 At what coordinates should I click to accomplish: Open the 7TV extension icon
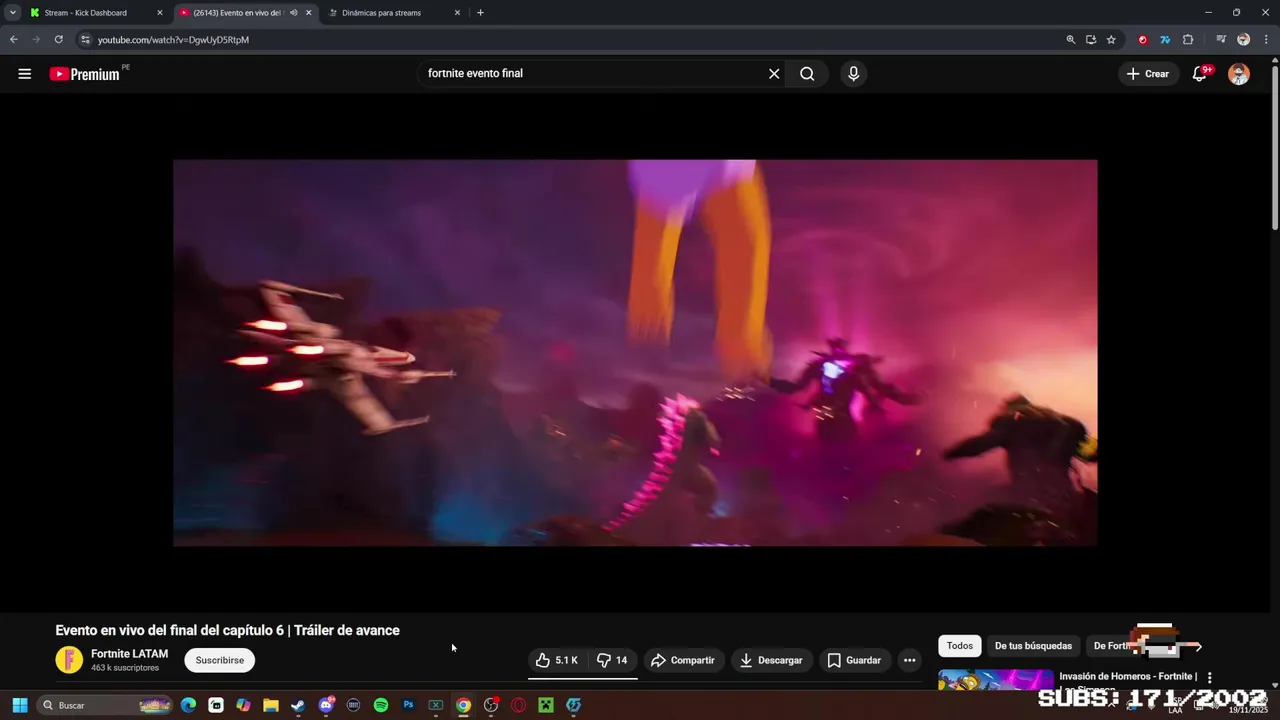coord(1165,40)
